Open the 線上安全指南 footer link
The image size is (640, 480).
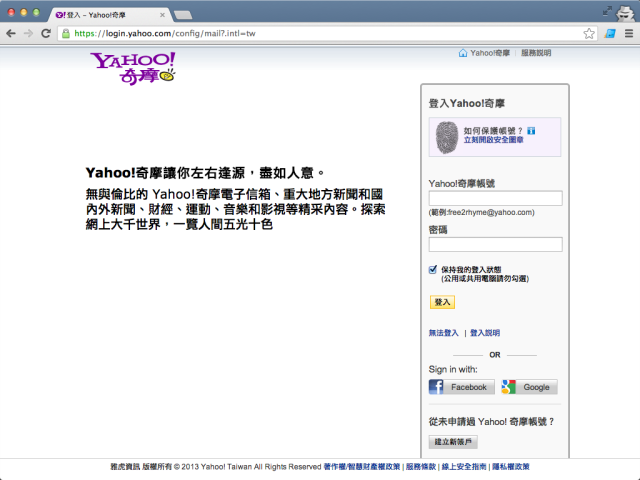(464, 467)
